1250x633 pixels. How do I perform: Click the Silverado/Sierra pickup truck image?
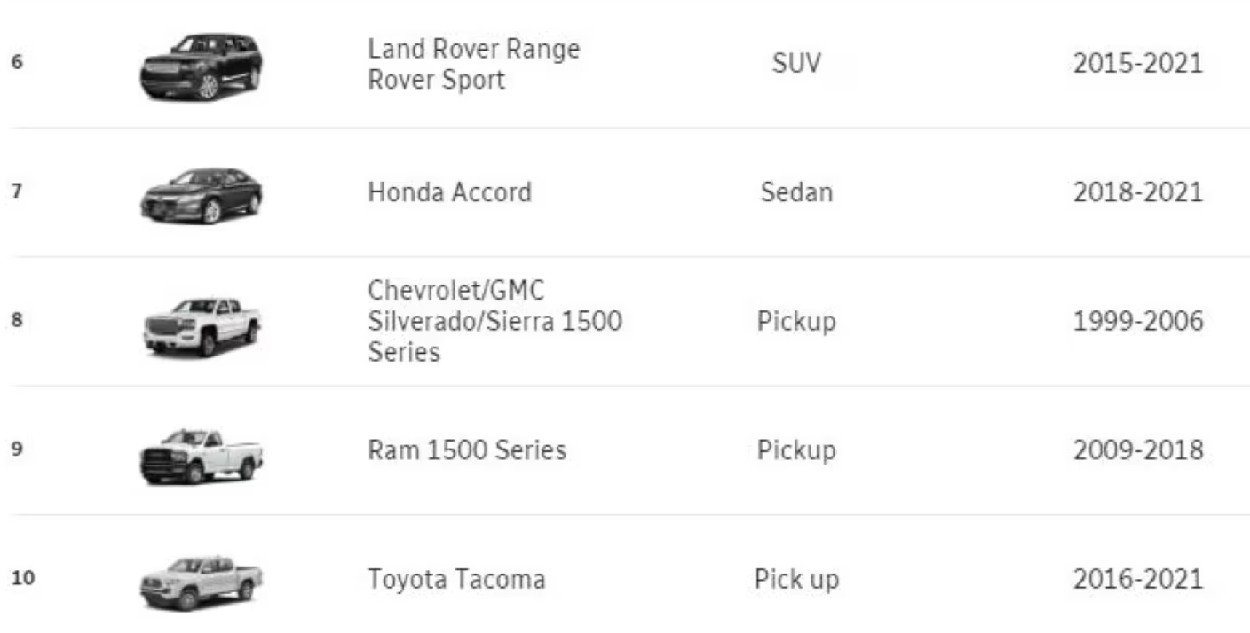(201, 326)
